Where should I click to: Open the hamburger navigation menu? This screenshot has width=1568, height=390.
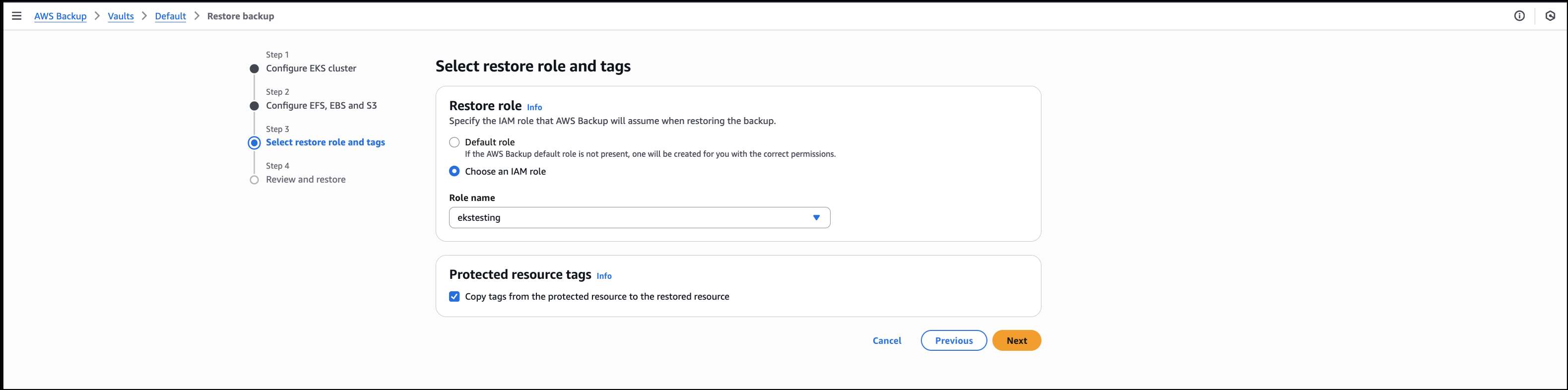click(16, 16)
